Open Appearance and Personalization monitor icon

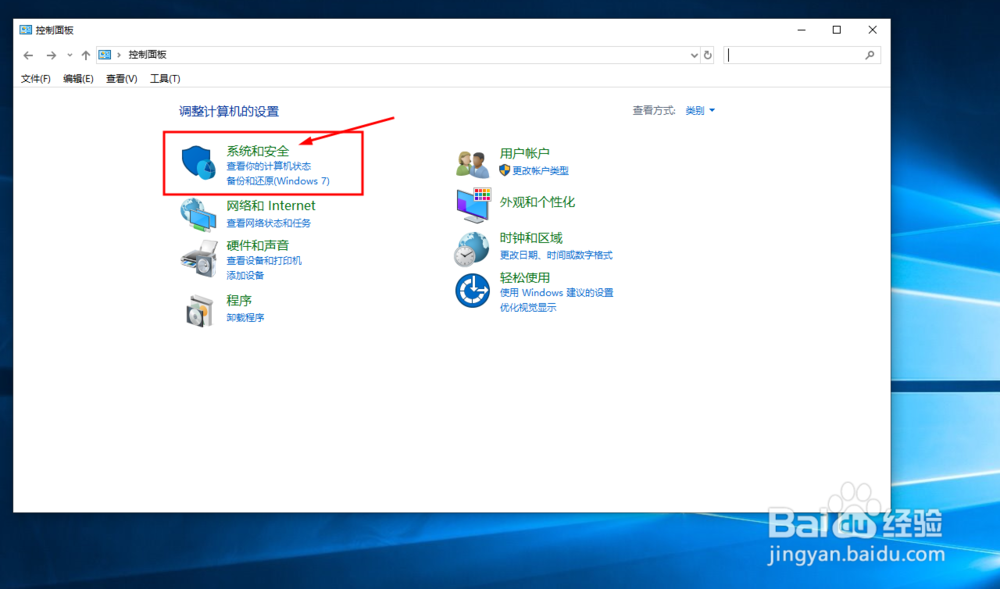[473, 205]
